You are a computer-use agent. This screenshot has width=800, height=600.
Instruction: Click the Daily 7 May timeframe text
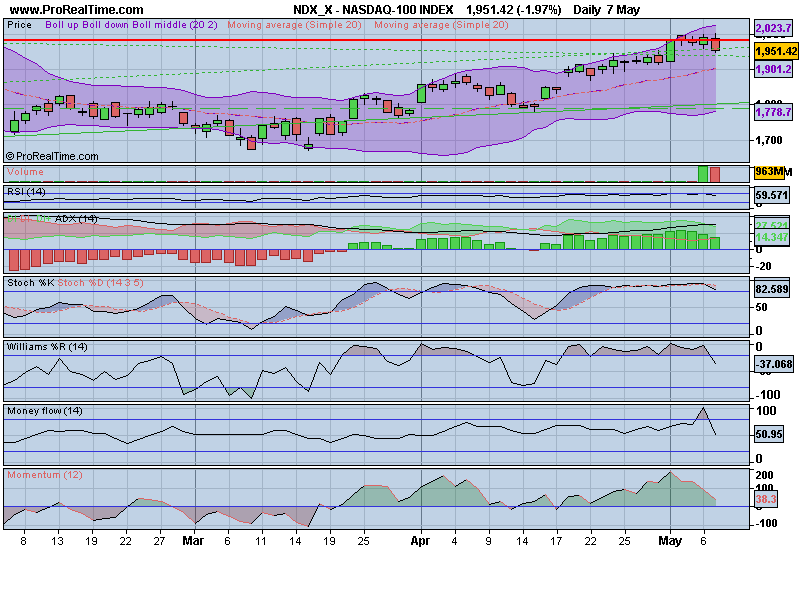point(606,10)
